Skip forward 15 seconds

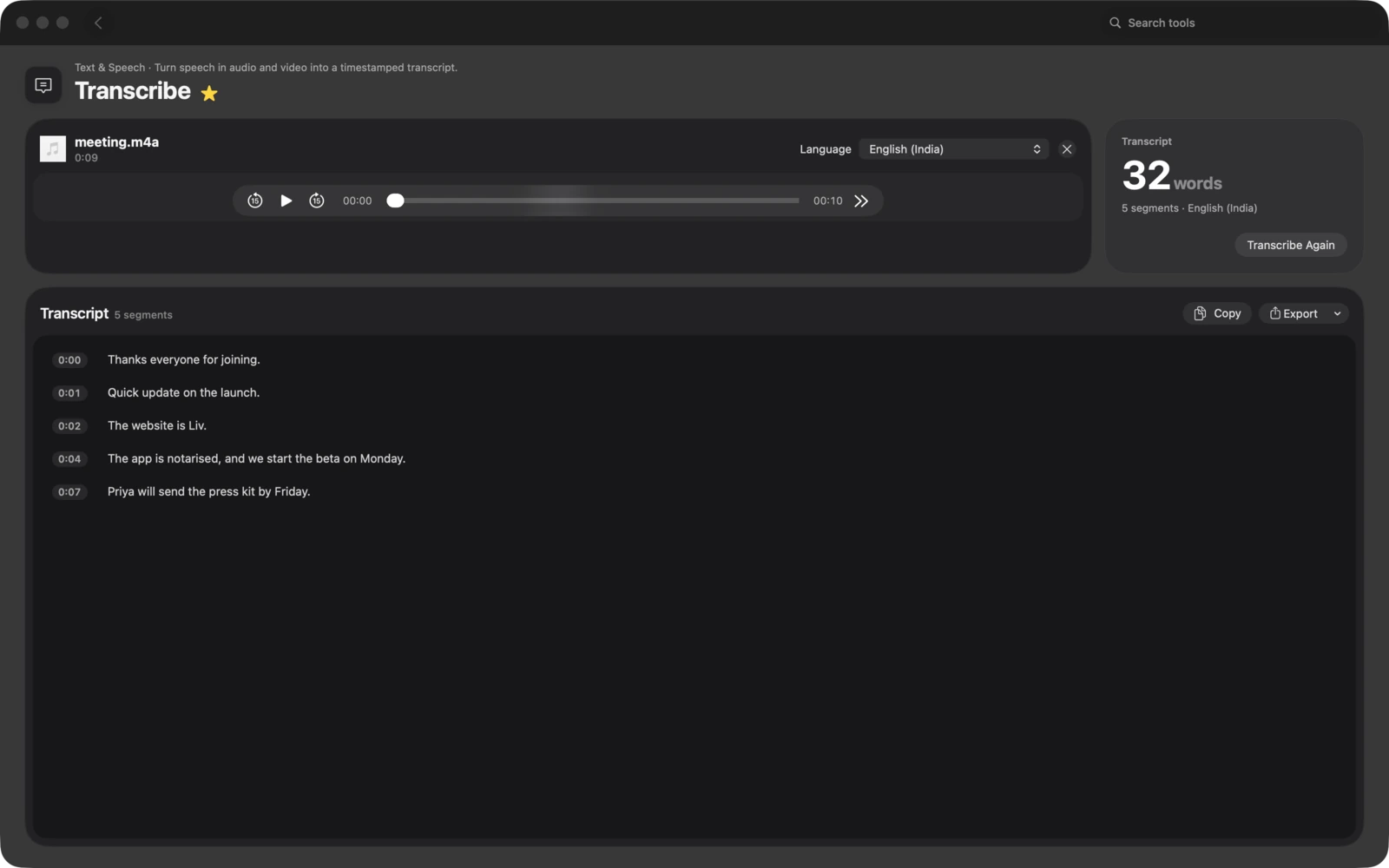[317, 201]
